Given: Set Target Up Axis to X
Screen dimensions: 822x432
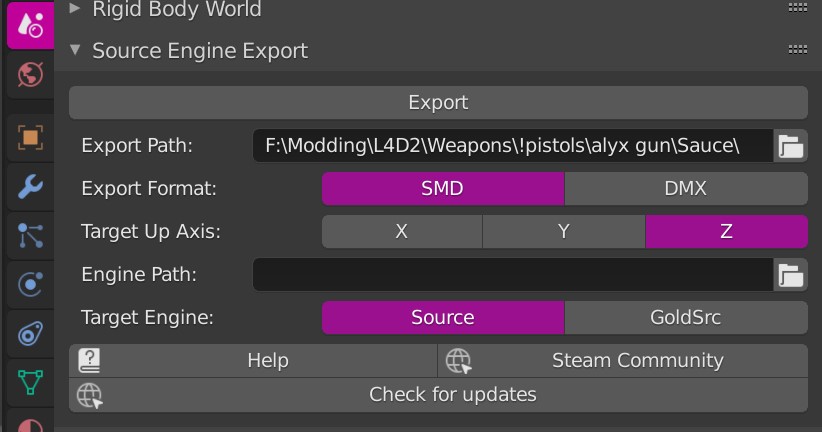Looking at the screenshot, I should [x=401, y=231].
